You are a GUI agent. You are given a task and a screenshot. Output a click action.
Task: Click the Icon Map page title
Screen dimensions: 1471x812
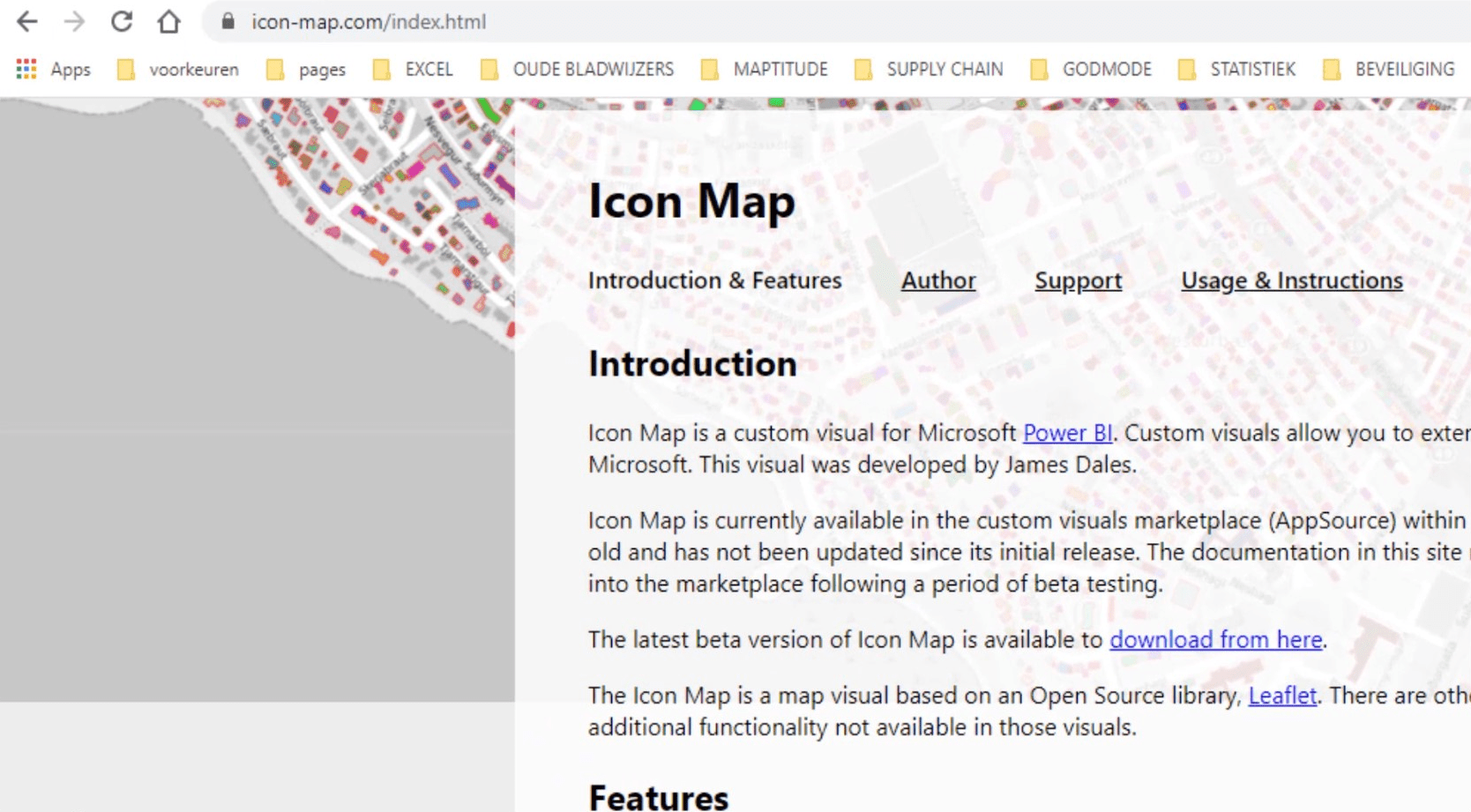tap(692, 201)
